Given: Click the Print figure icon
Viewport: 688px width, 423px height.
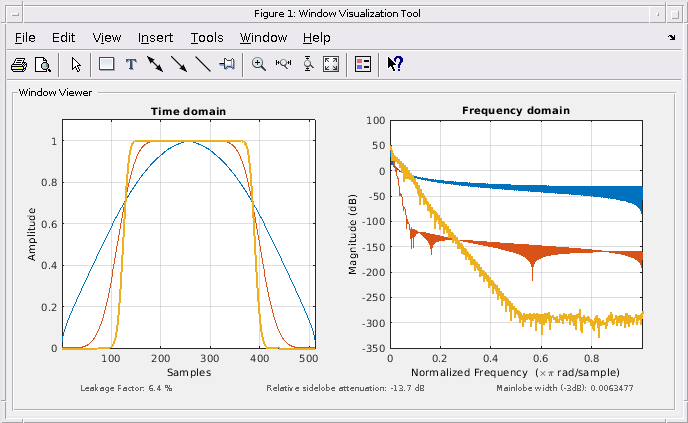Looking at the screenshot, I should pyautogui.click(x=19, y=65).
